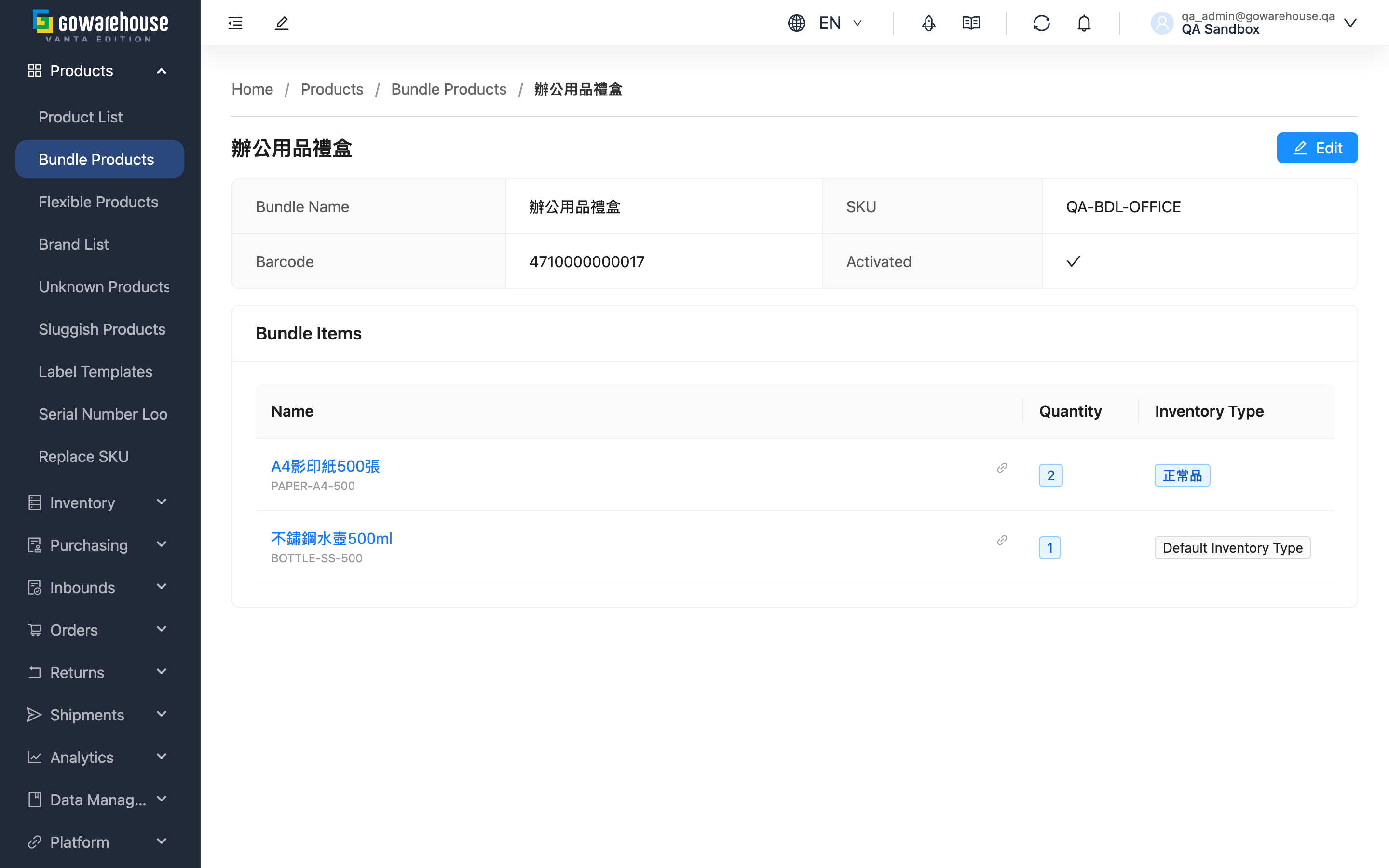Expand the Inbounds menu chevron
Image resolution: width=1389 pixels, height=868 pixels.
(161, 587)
